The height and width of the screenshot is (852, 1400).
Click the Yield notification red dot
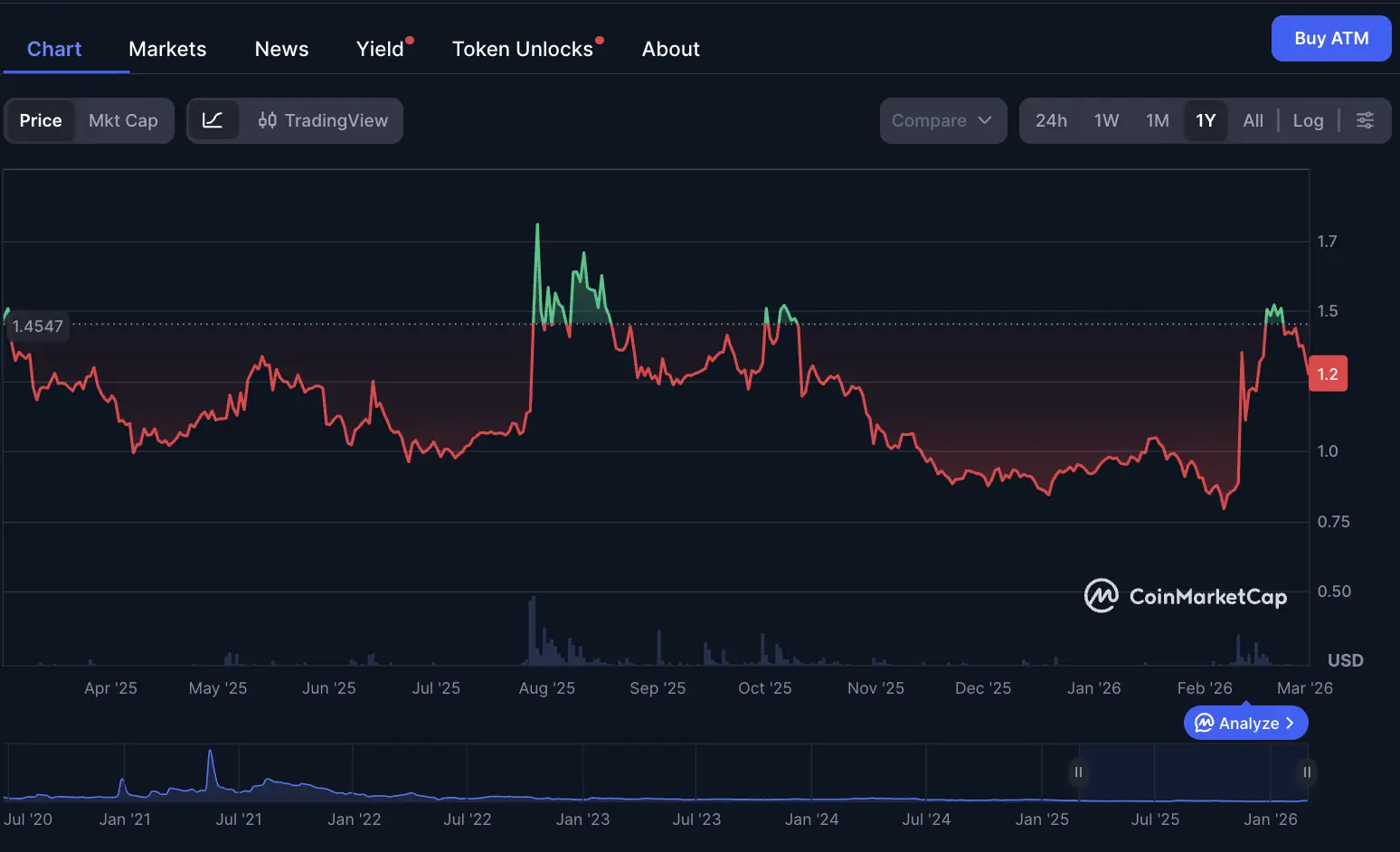pyautogui.click(x=409, y=38)
